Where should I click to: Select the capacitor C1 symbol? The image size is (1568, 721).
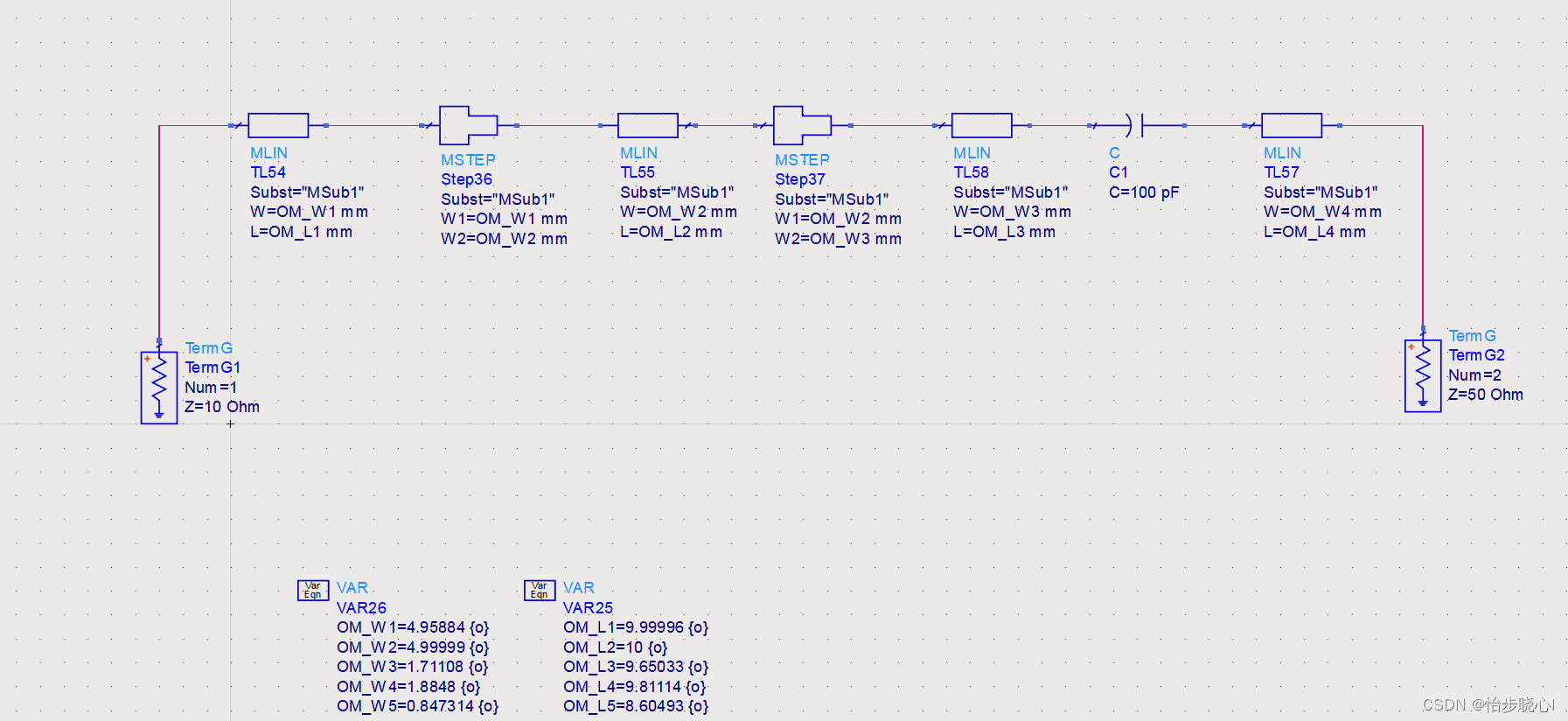point(1136,125)
